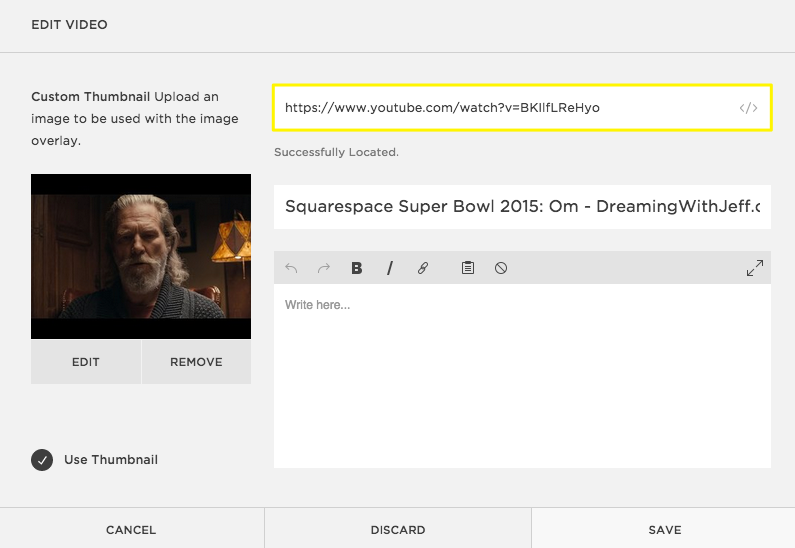Click the DISCARD button
This screenshot has height=548, width=795.
[x=398, y=530]
